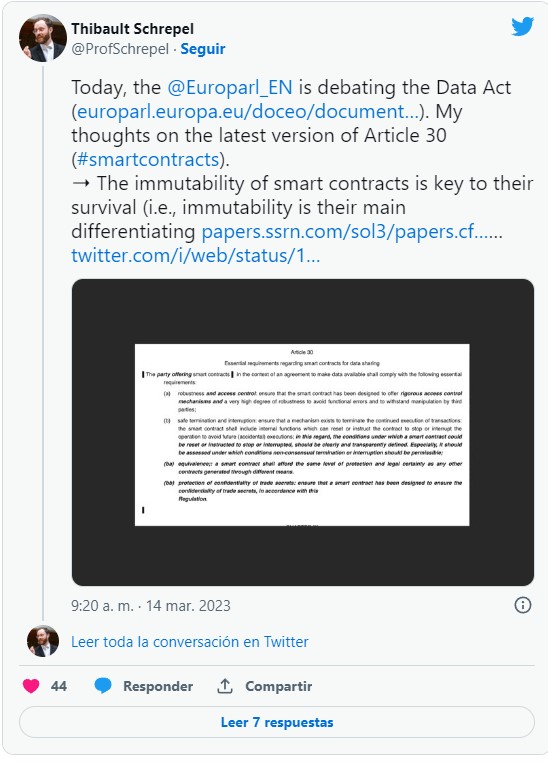548x767 pixels.
Task: Click the small avatar beside conversation link
Action: [x=43, y=641]
